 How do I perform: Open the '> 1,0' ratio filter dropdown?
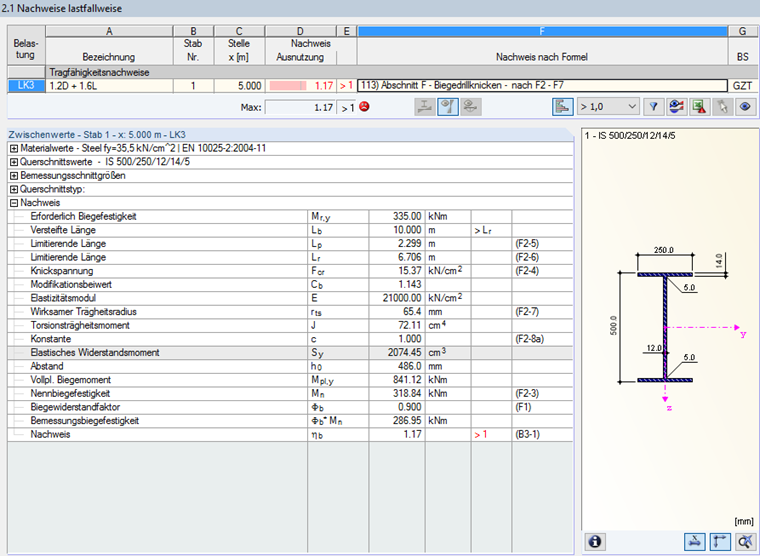tap(608, 107)
